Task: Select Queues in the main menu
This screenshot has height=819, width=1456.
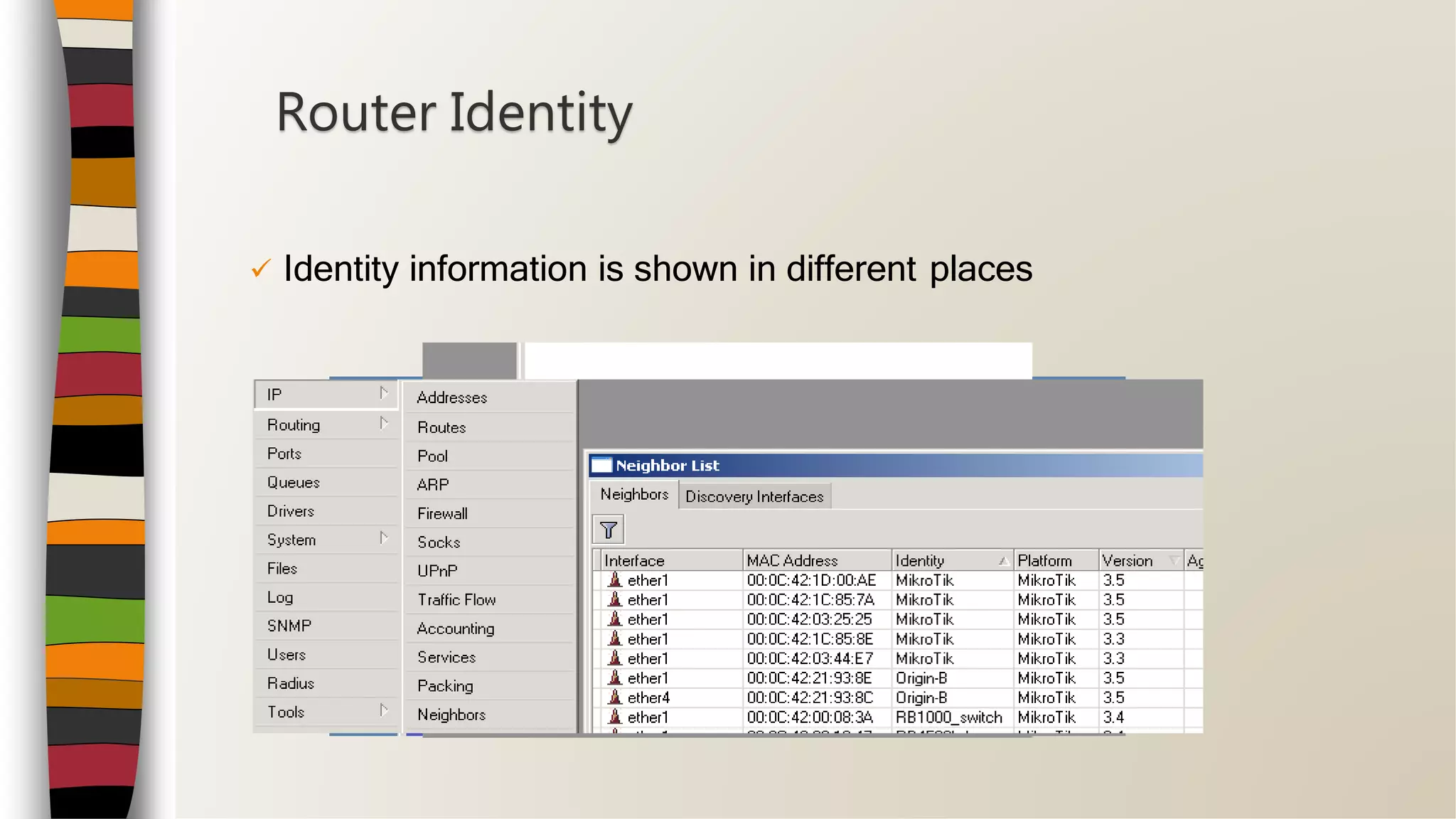Action: pyautogui.click(x=326, y=482)
